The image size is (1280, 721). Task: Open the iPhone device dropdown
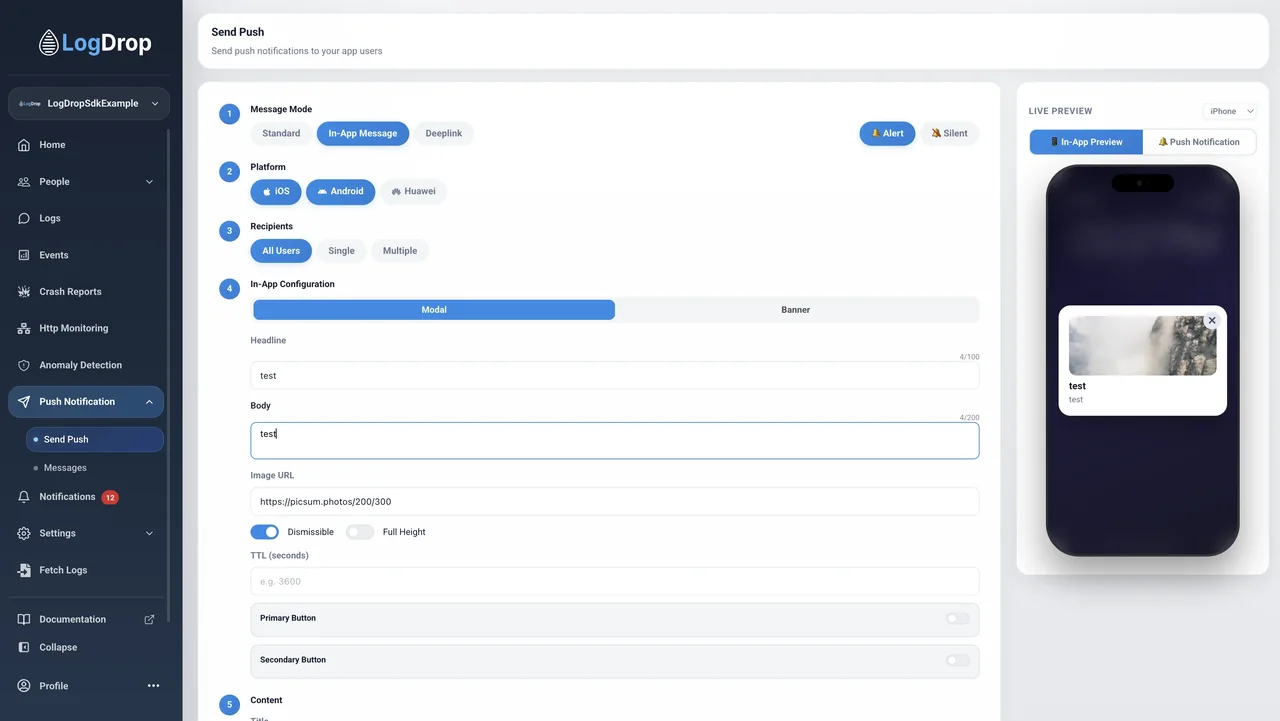tap(1229, 111)
